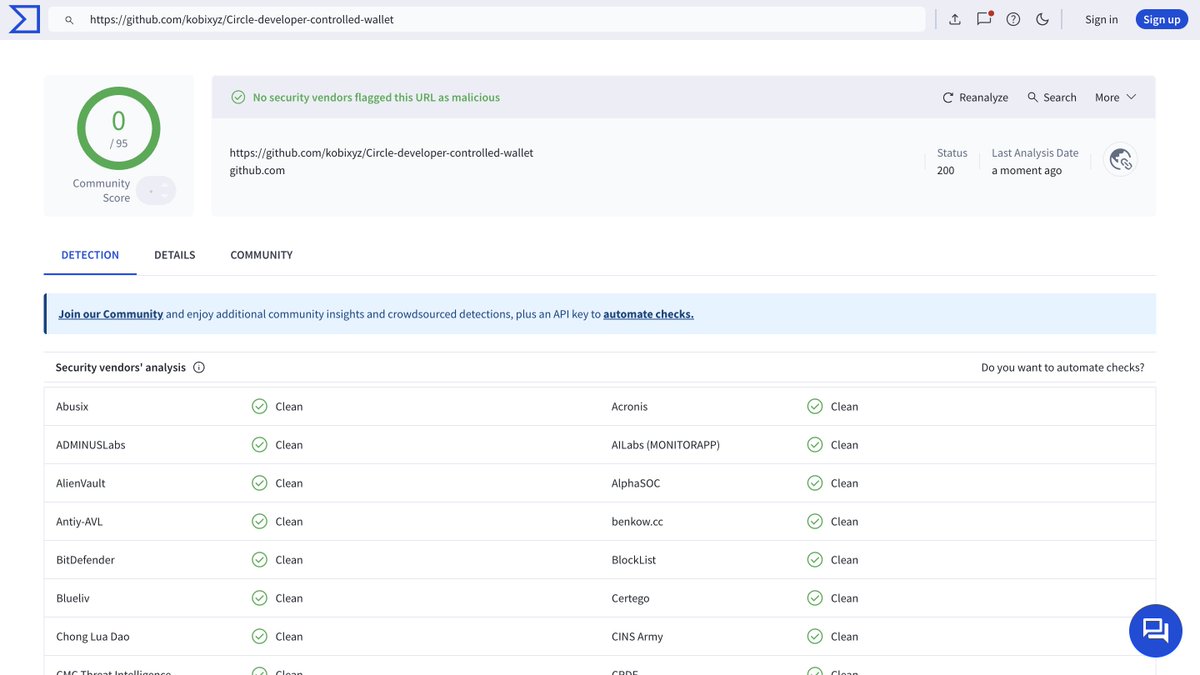Click the benkow.cc vendor name
The image size is (1200, 675).
[x=637, y=521]
